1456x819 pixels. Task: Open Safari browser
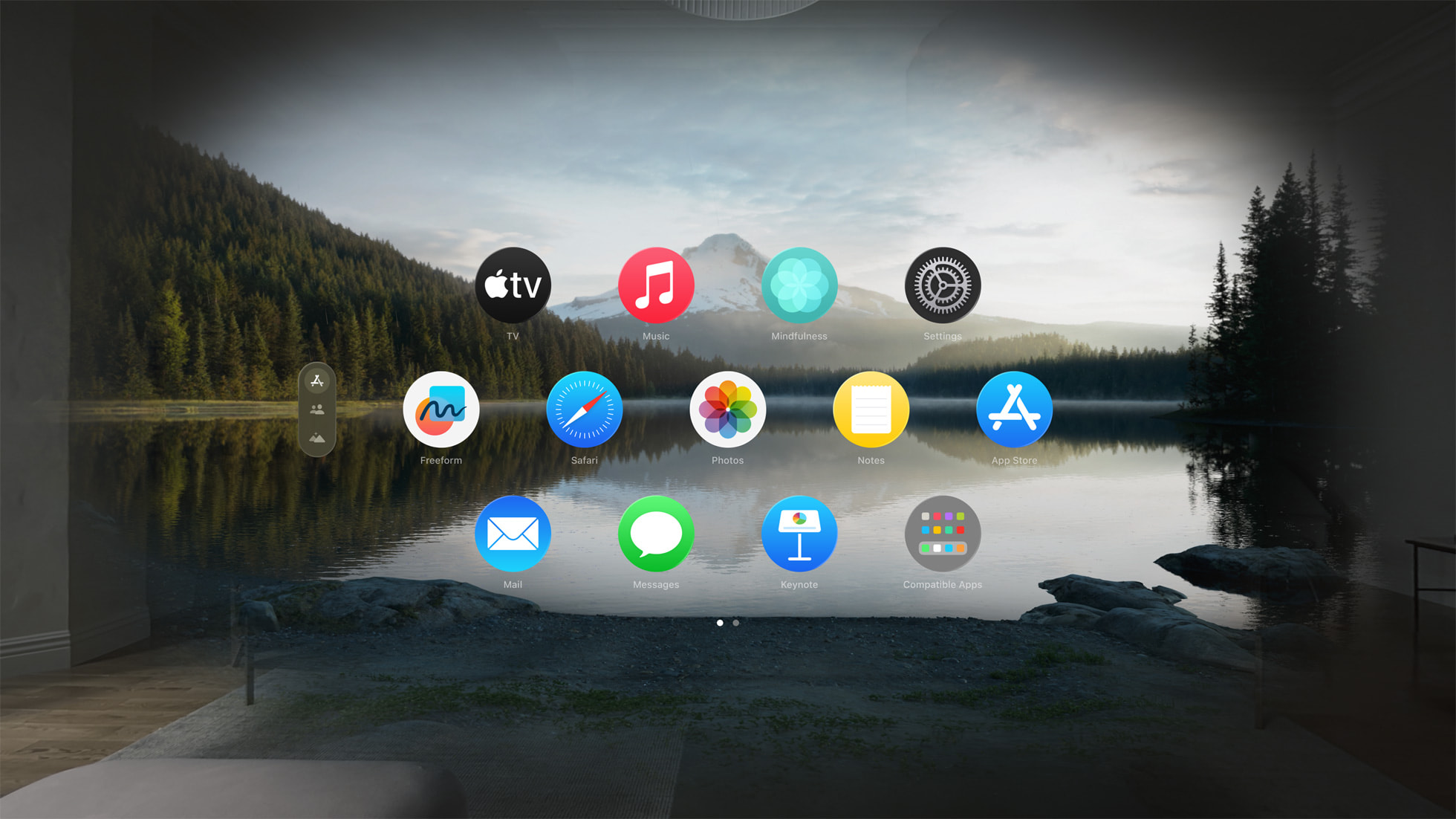tap(584, 411)
